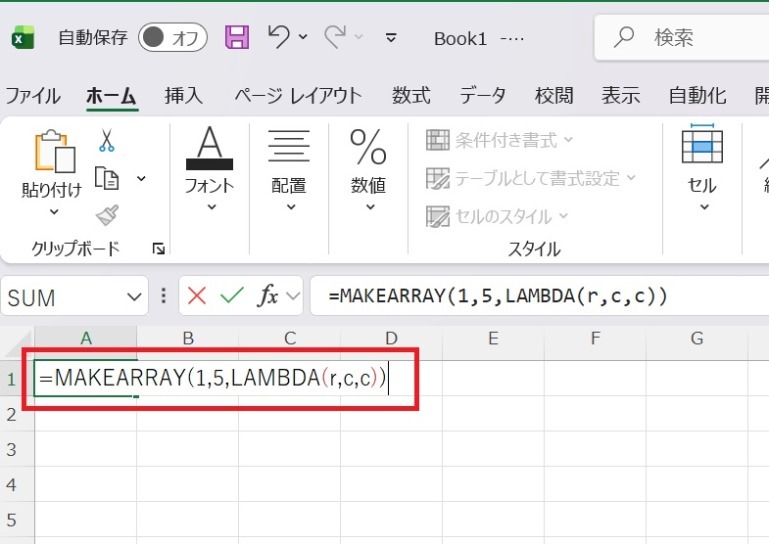The height and width of the screenshot is (544, 769).
Task: Open the 数値 number format group
Action: click(368, 168)
